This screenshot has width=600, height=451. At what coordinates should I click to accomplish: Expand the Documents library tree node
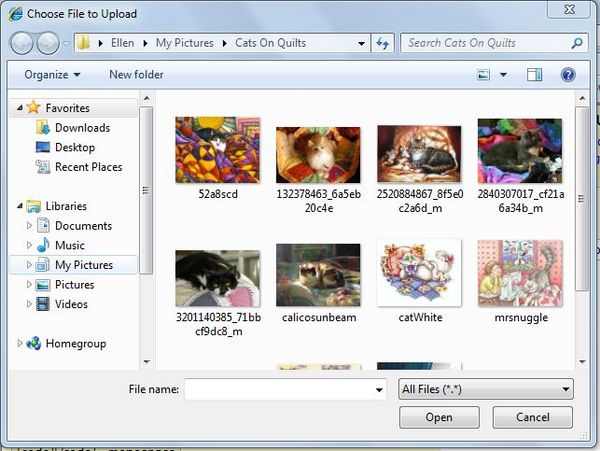tap(29, 226)
